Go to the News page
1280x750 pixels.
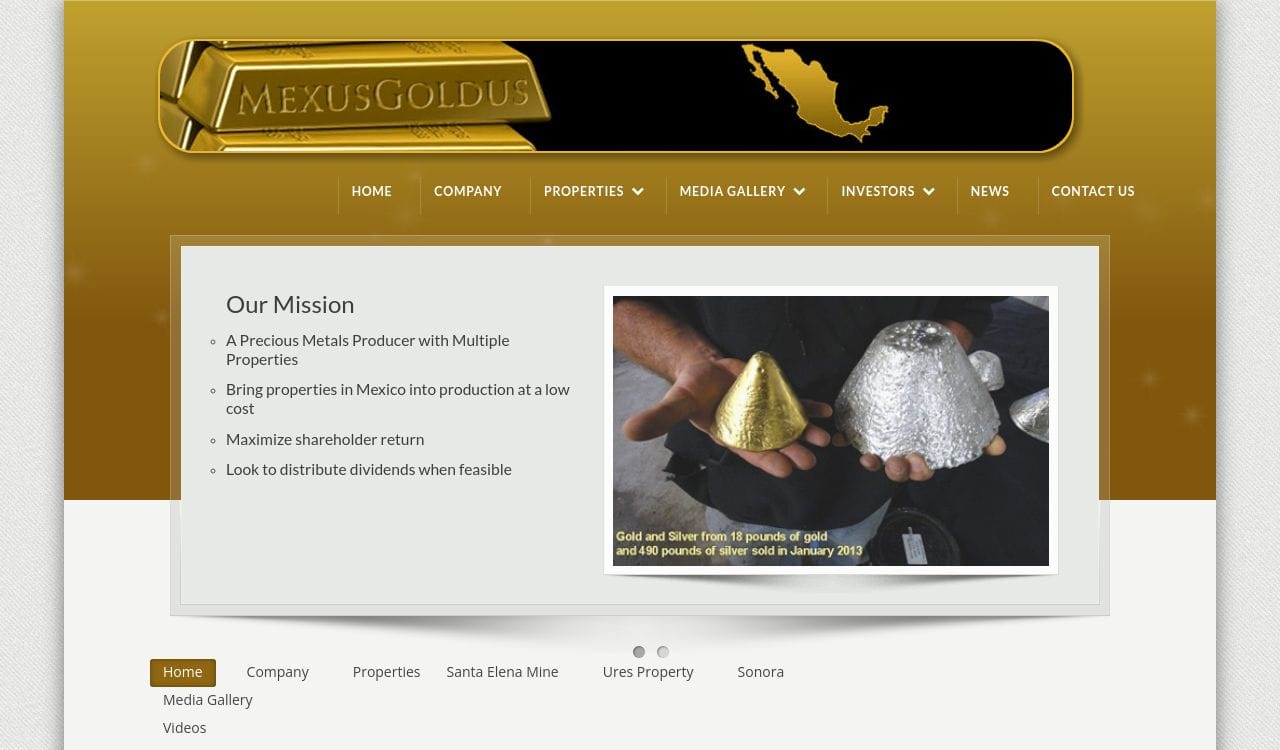990,191
